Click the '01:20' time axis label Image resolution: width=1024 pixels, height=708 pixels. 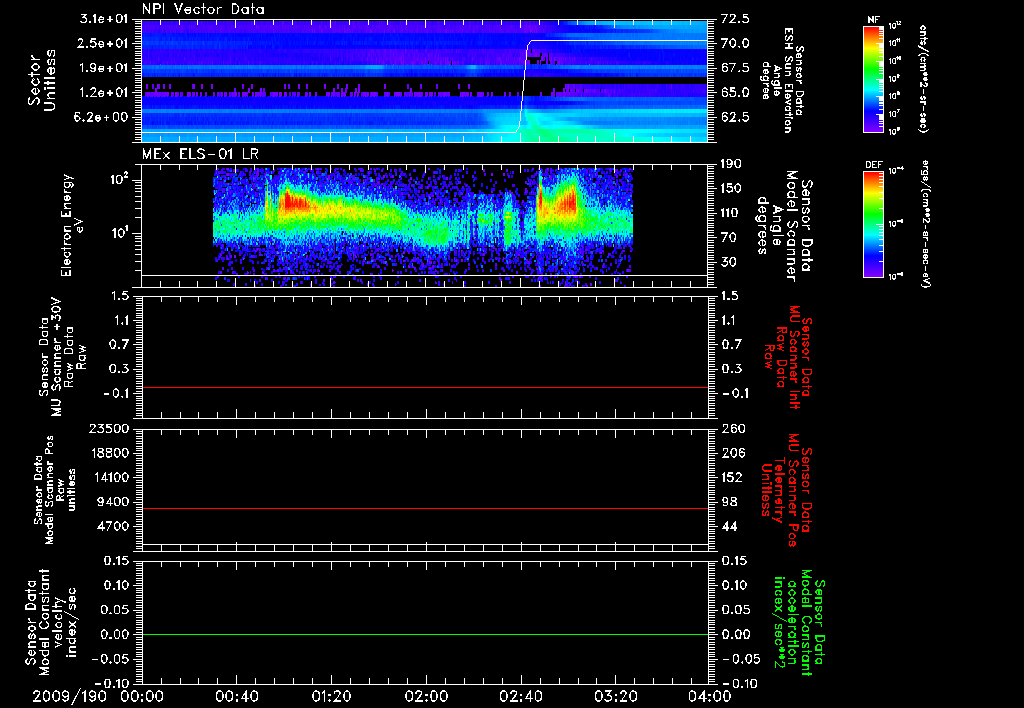point(332,696)
